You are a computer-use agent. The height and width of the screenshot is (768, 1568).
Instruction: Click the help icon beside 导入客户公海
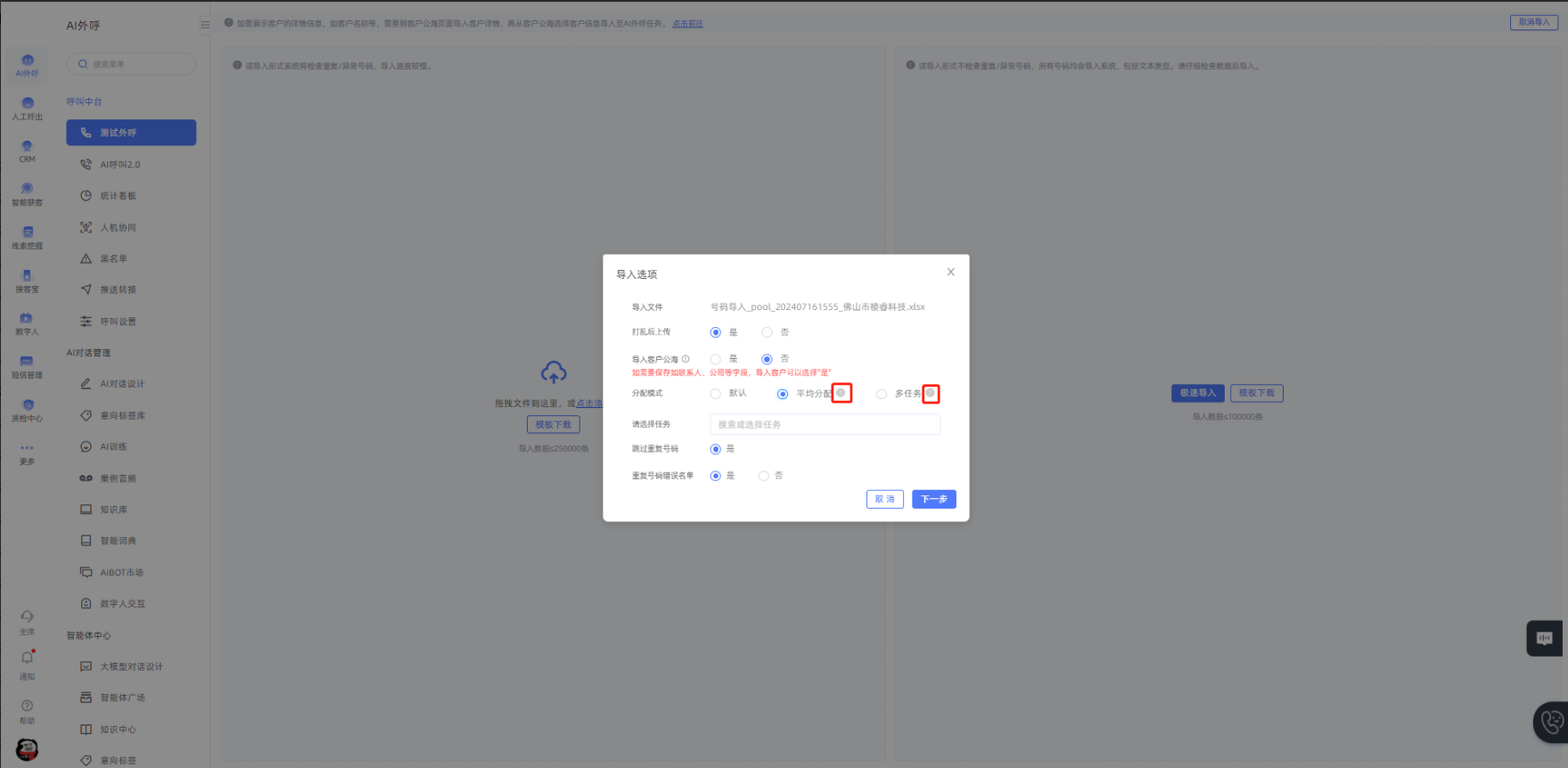click(x=685, y=359)
